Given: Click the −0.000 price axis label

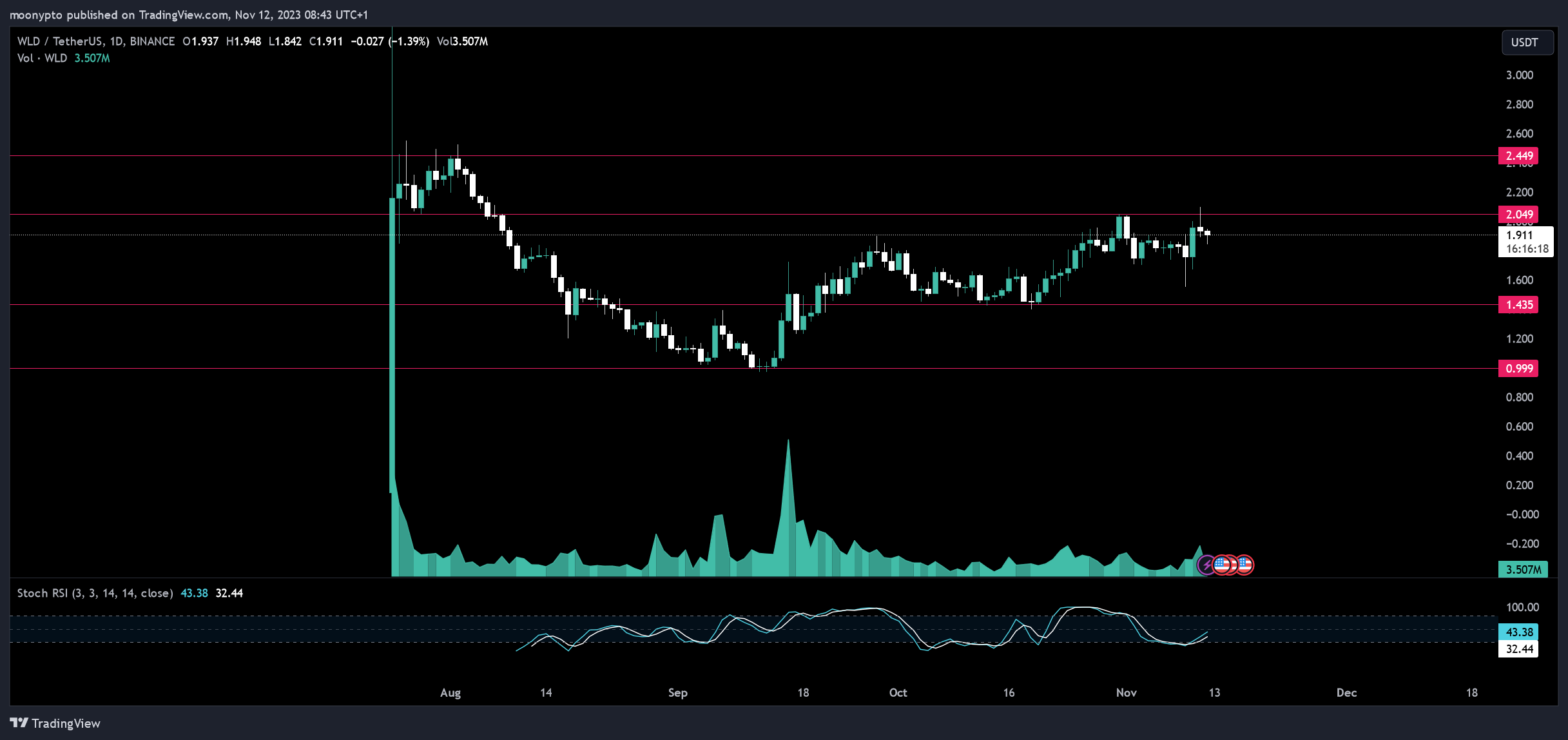Looking at the screenshot, I should point(1522,514).
